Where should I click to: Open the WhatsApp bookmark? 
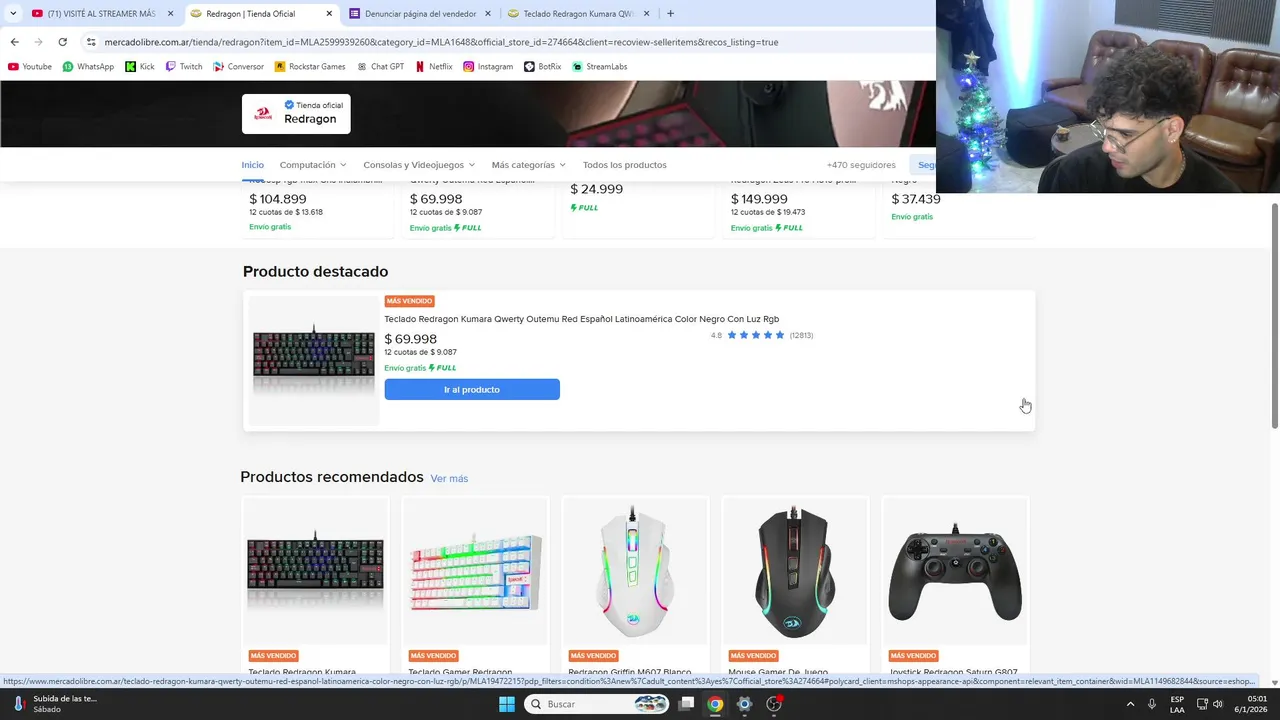tap(88, 67)
